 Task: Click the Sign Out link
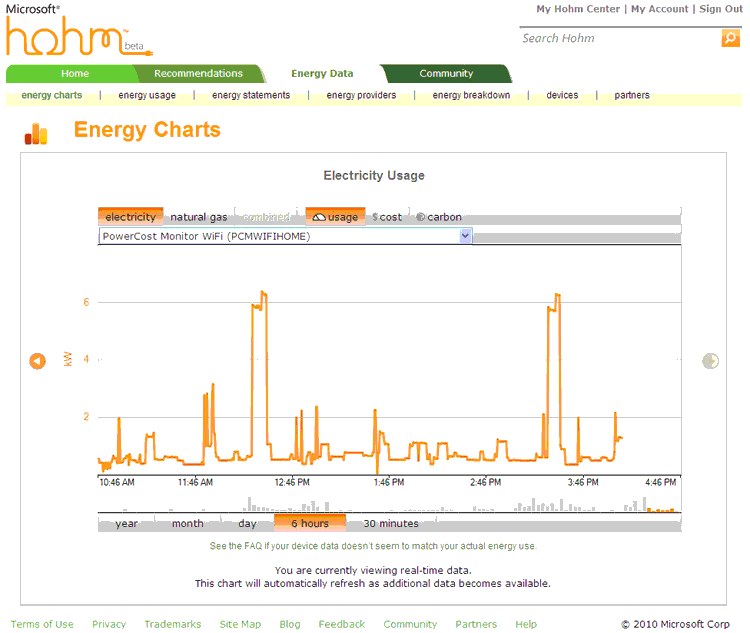(x=721, y=9)
